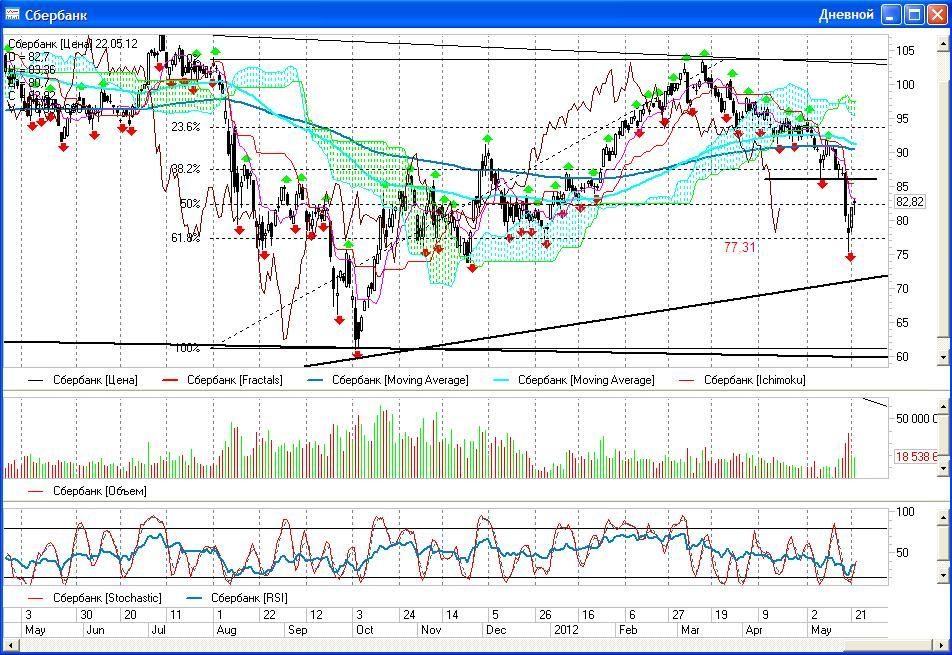Click the Aug month label on time axis
952x655 pixels.
tap(226, 630)
